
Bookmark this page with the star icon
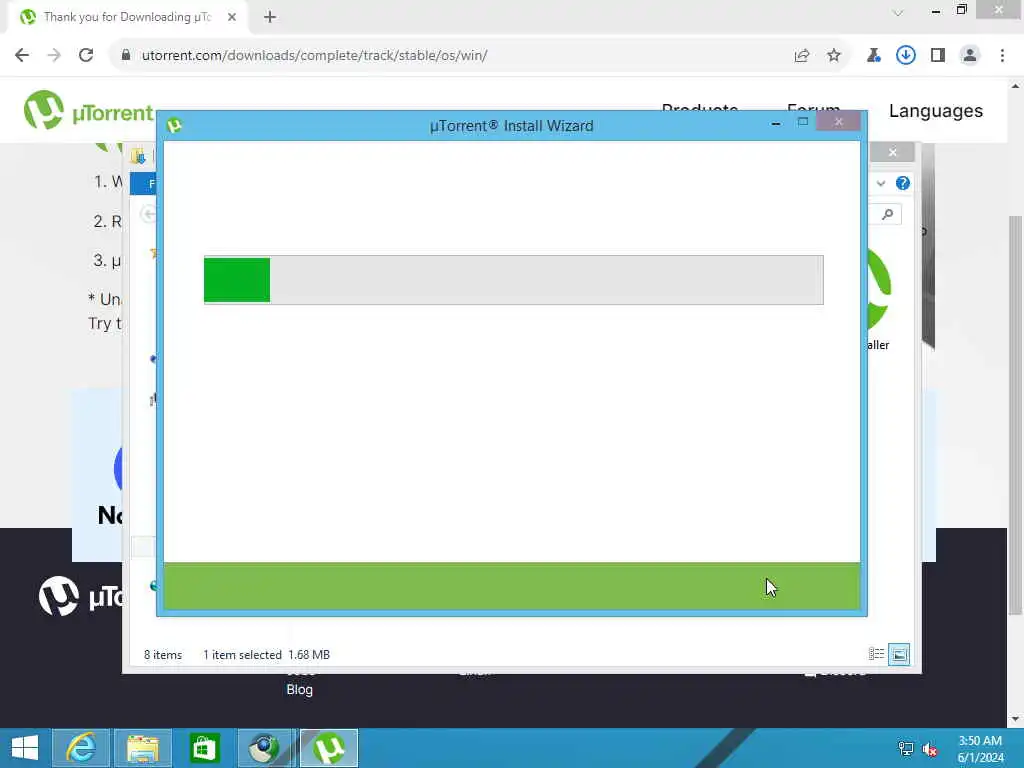(x=834, y=56)
